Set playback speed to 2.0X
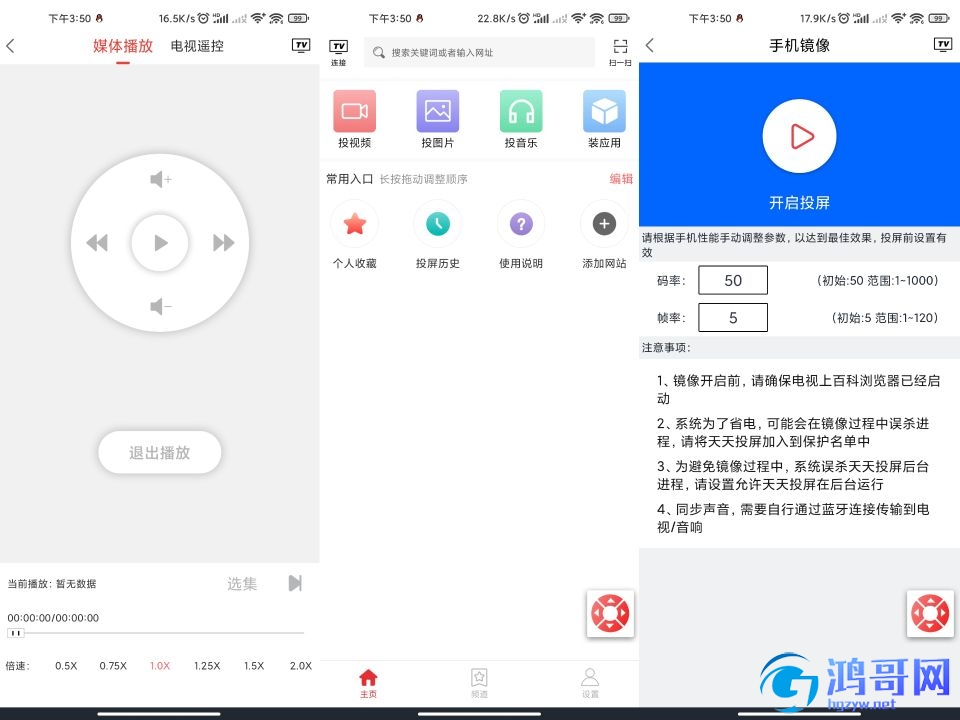The height and width of the screenshot is (720, 960). 301,666
